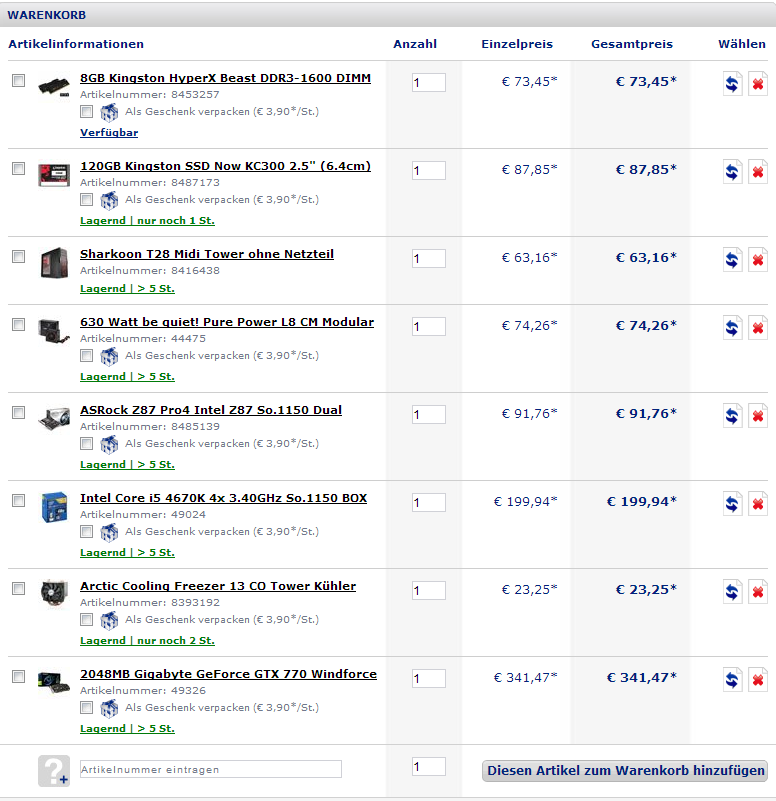Remove Sharkoon T28 Midi Tower via red X
This screenshot has height=801, width=776.
pyautogui.click(x=758, y=260)
